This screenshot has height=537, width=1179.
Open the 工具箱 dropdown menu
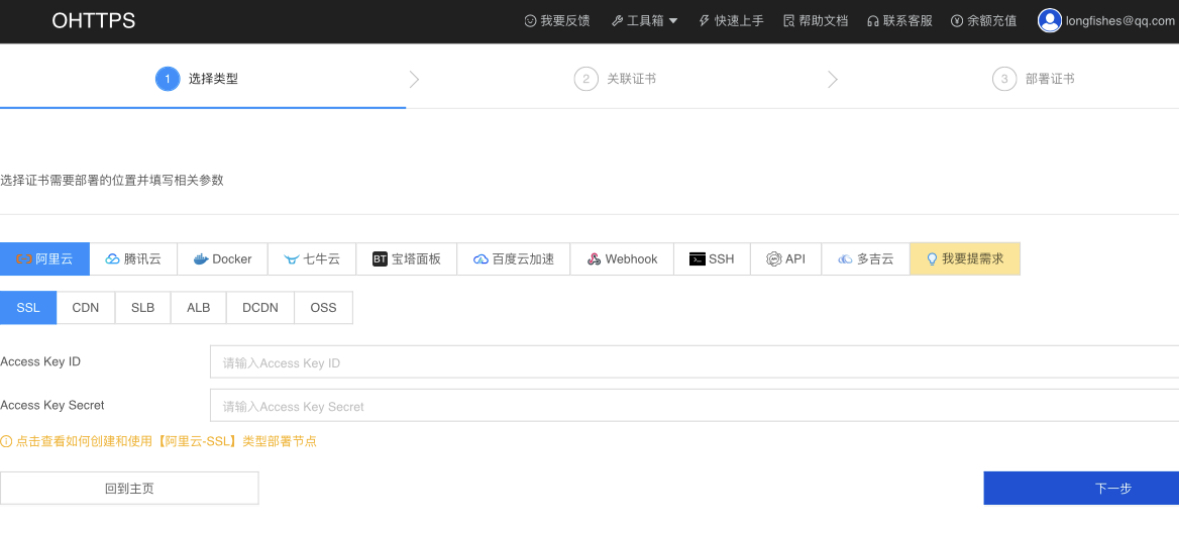pyautogui.click(x=645, y=21)
